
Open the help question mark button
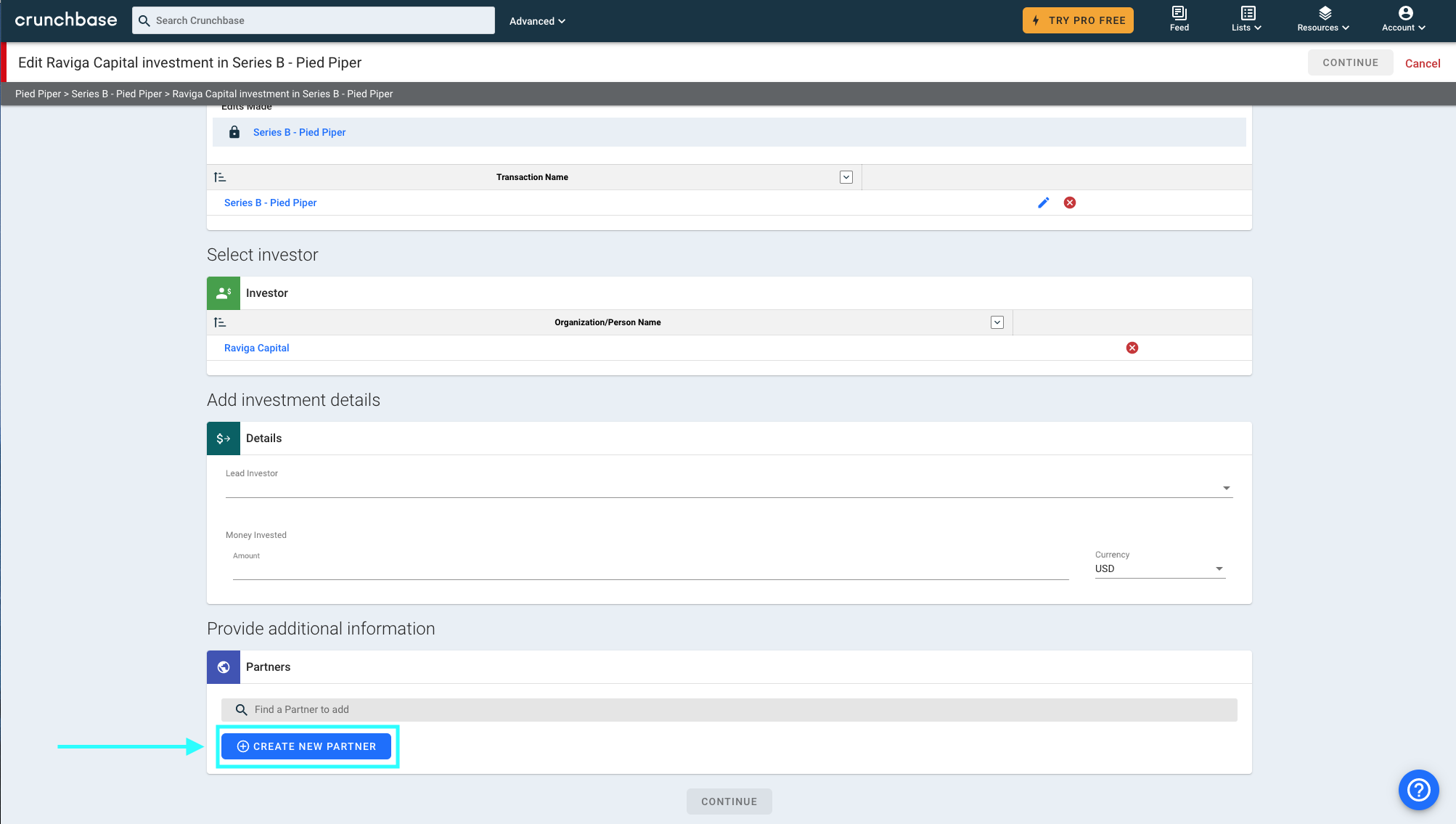[x=1418, y=790]
